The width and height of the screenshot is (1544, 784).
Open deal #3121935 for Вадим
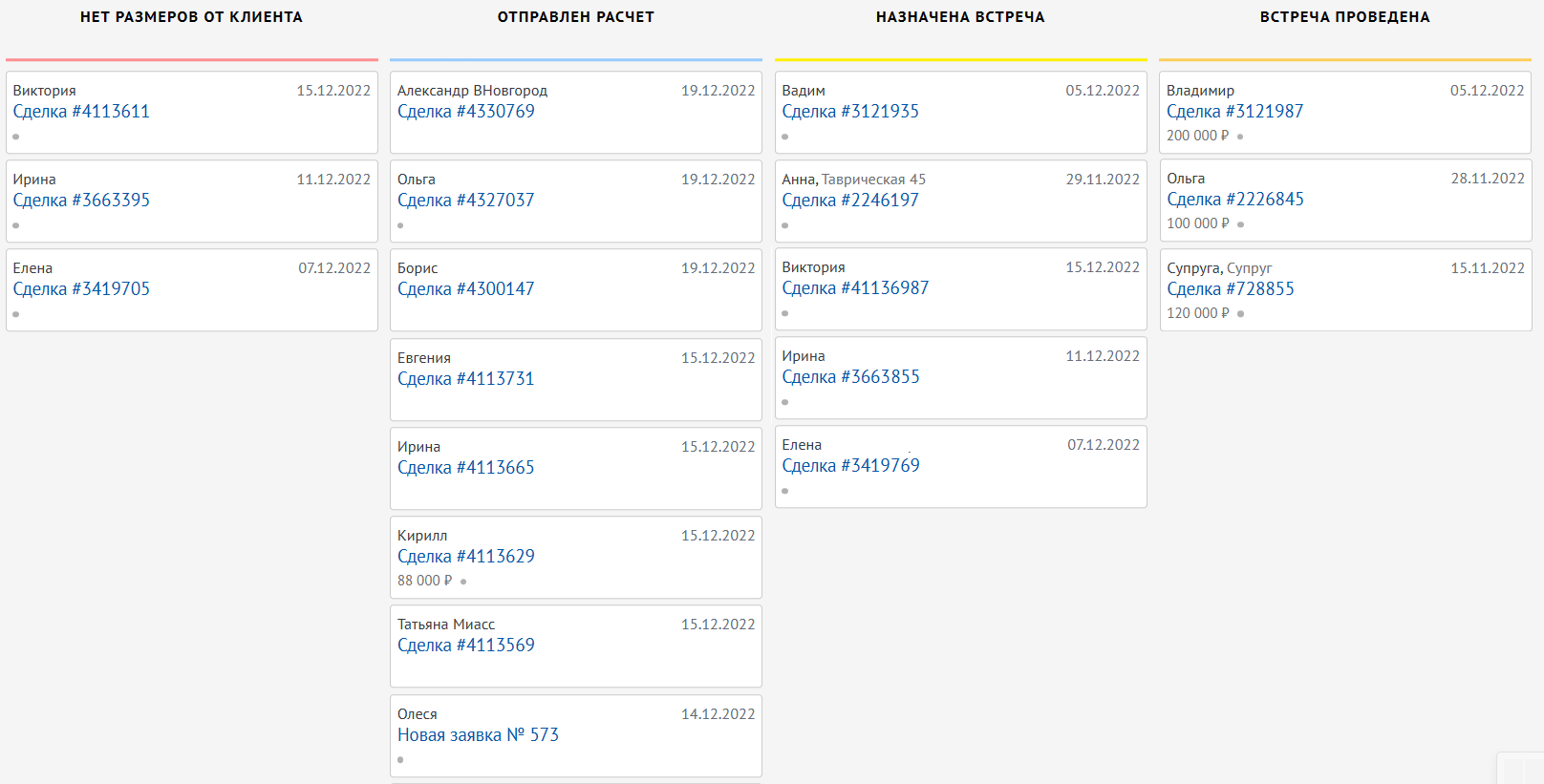point(850,112)
